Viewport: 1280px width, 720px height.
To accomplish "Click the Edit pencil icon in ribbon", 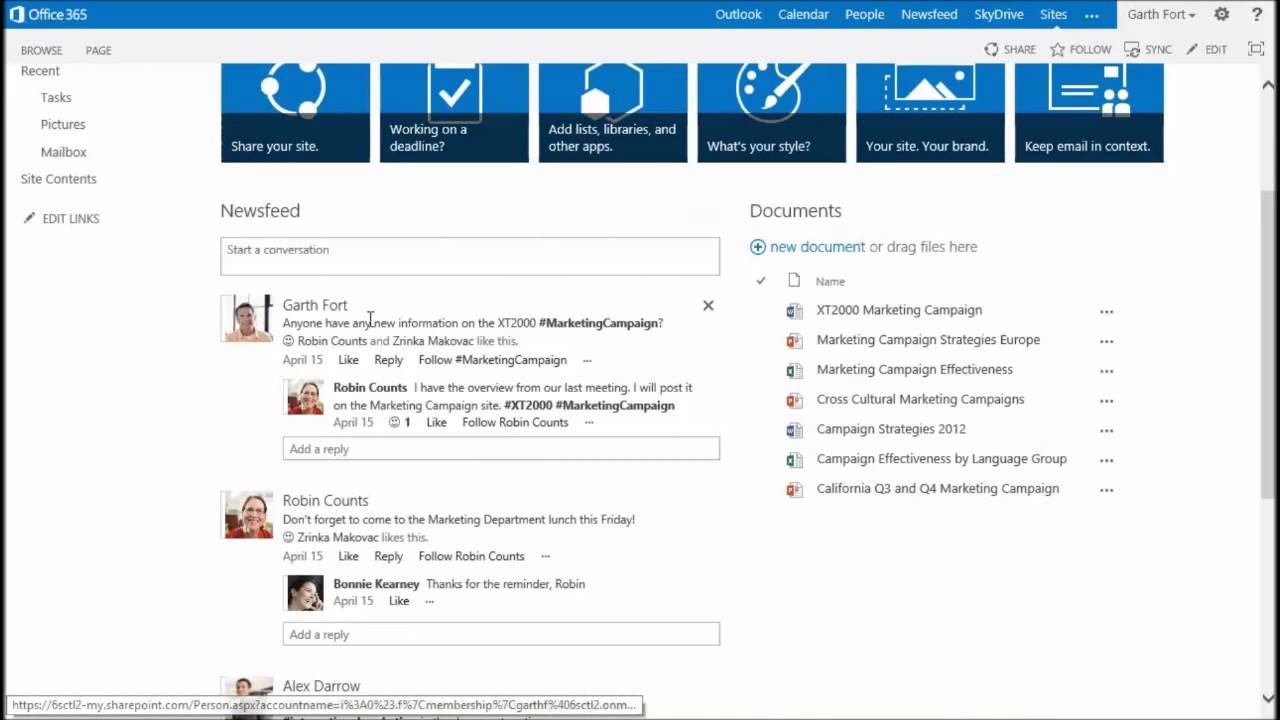I will click(1192, 49).
